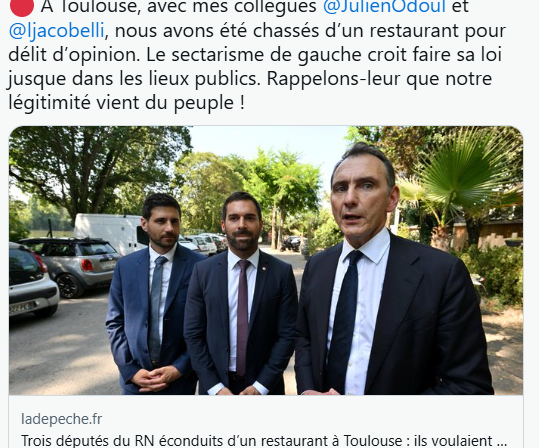Open headline "Trois députés du RN éconduits"
The width and height of the screenshot is (539, 448).
coord(264,440)
